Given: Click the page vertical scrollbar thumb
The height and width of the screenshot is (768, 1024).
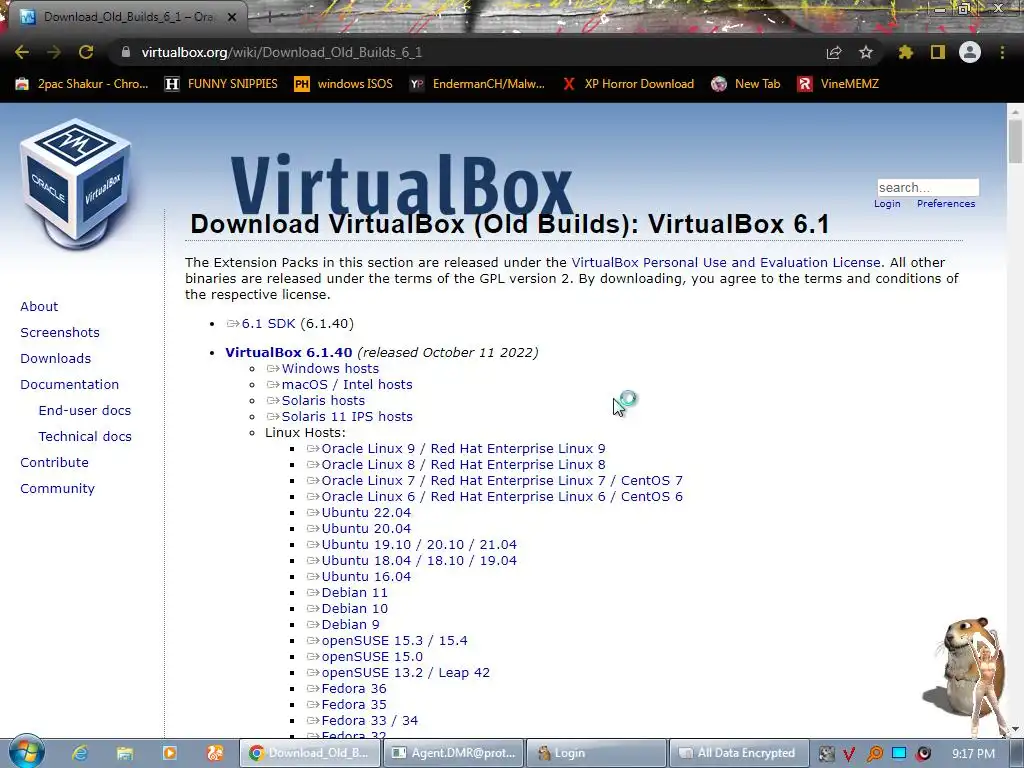Looking at the screenshot, I should pyautogui.click(x=1015, y=142).
